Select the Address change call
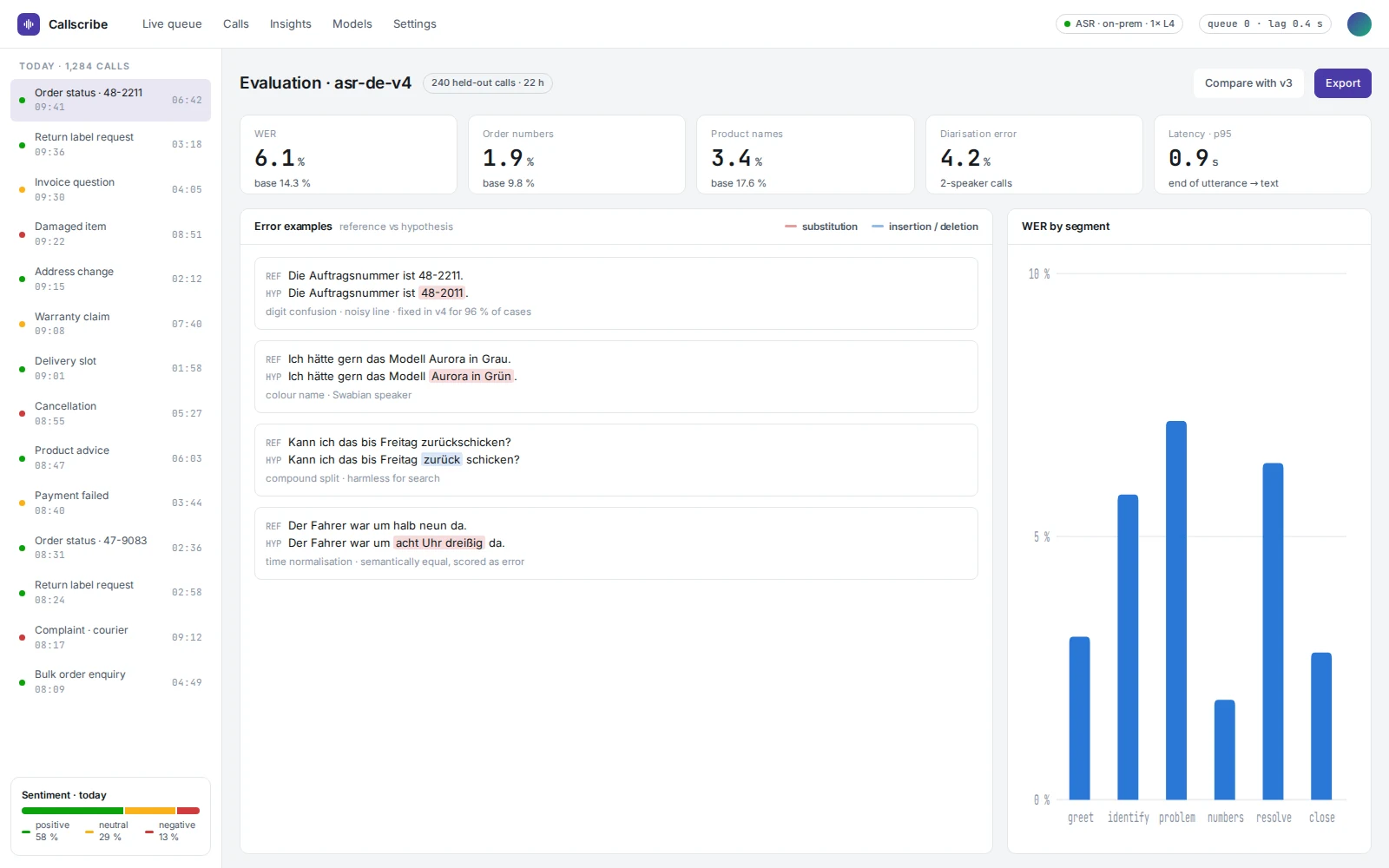This screenshot has height=868, width=1389. tap(110, 279)
